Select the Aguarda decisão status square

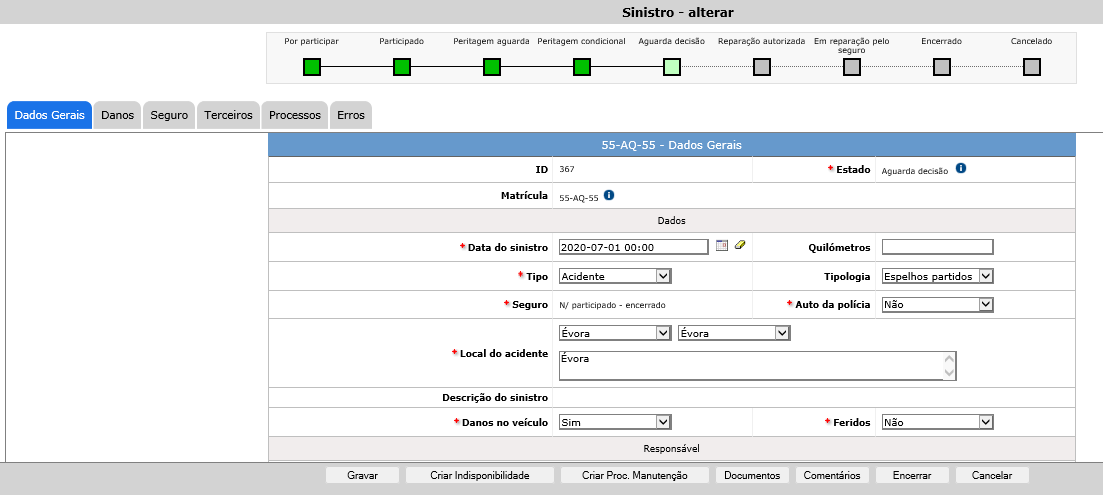[672, 67]
